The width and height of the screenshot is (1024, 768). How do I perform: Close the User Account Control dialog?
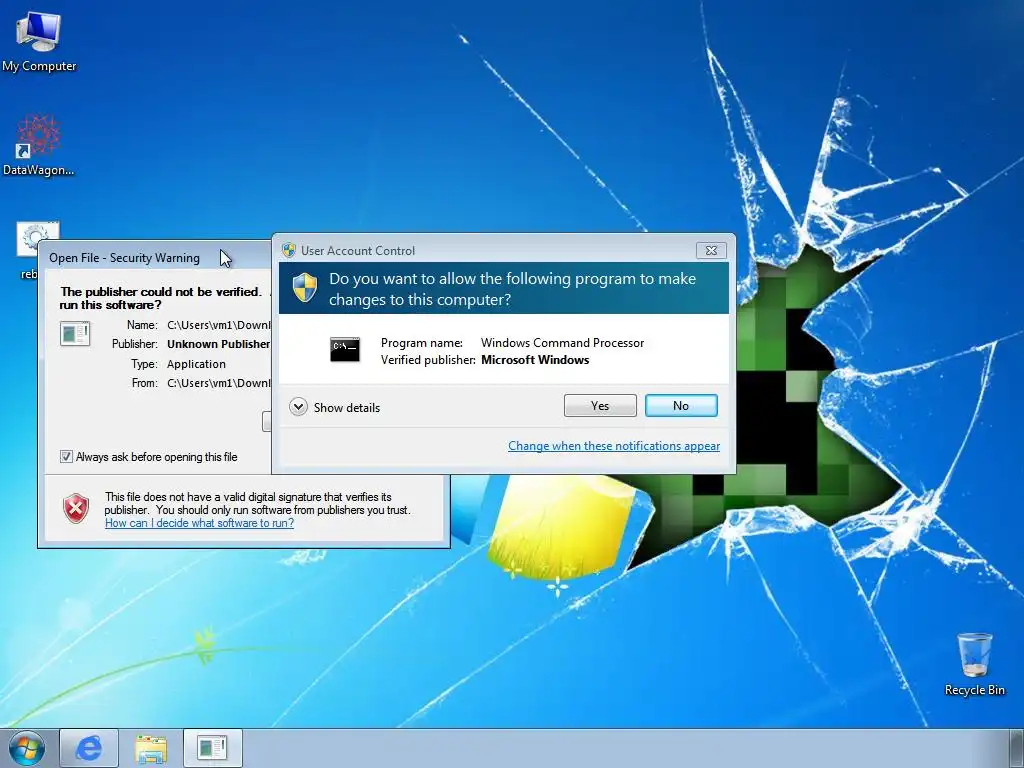tap(711, 250)
